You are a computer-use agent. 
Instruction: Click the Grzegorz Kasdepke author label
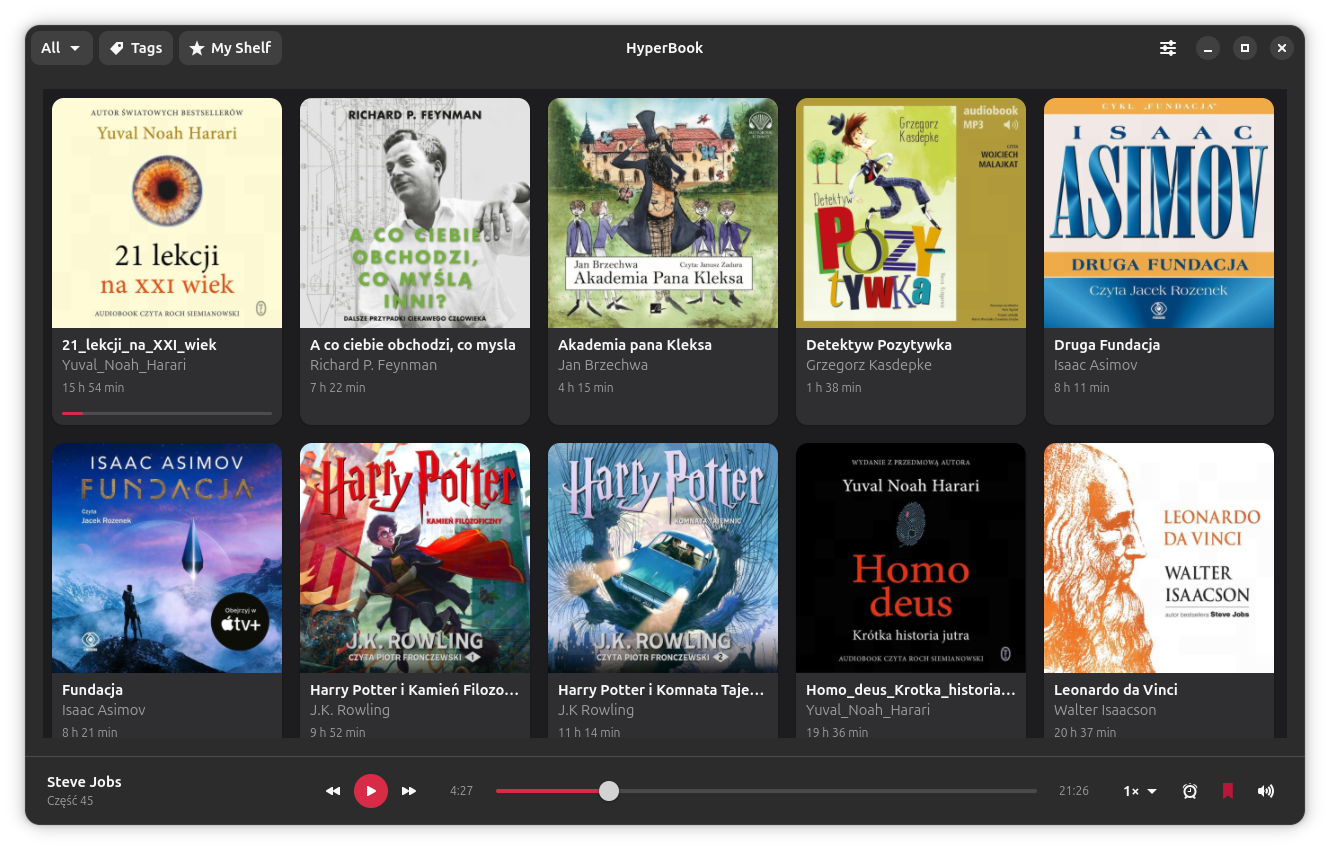pos(869,365)
